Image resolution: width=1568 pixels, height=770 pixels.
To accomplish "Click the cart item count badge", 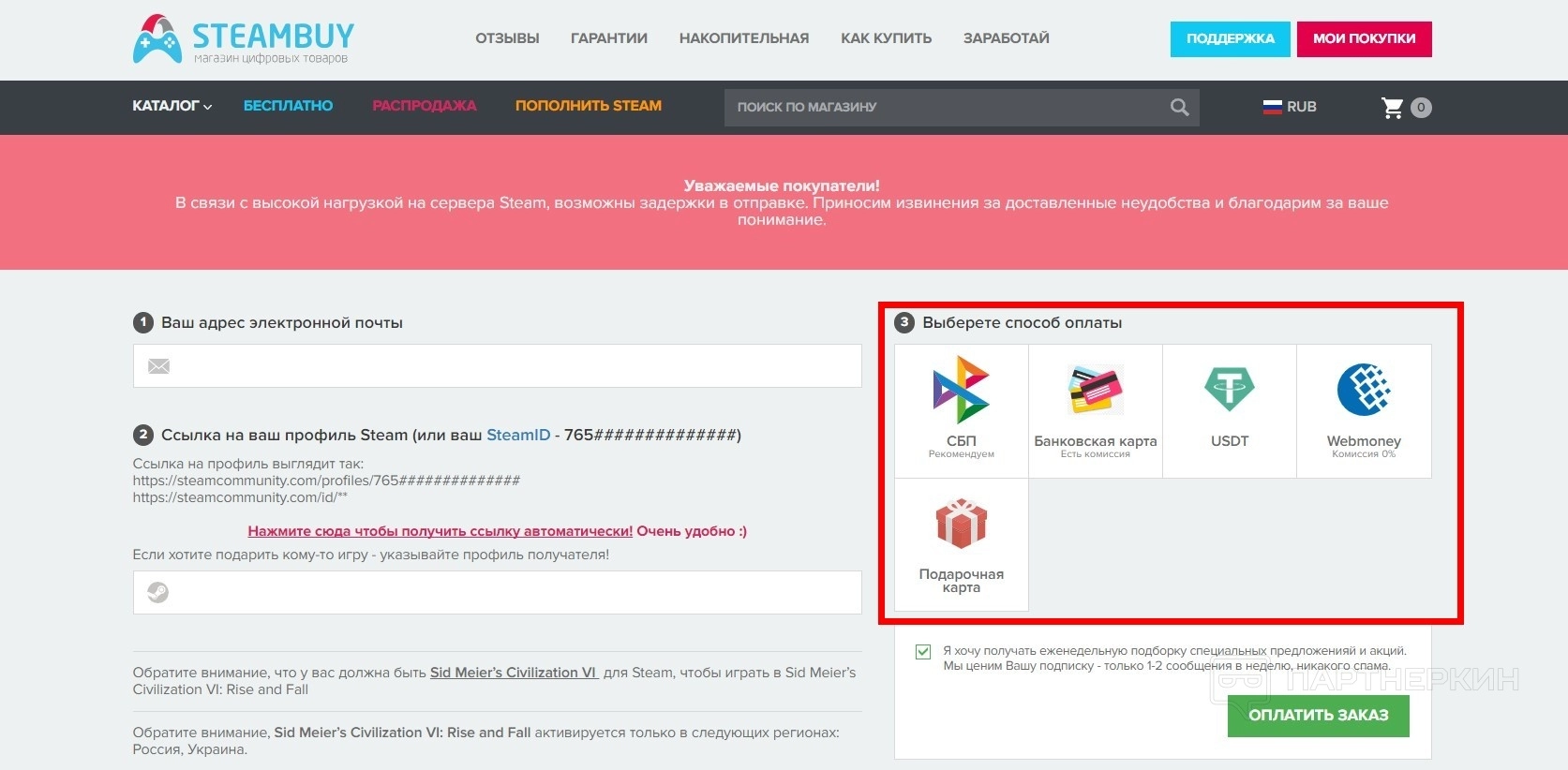I will (1421, 108).
